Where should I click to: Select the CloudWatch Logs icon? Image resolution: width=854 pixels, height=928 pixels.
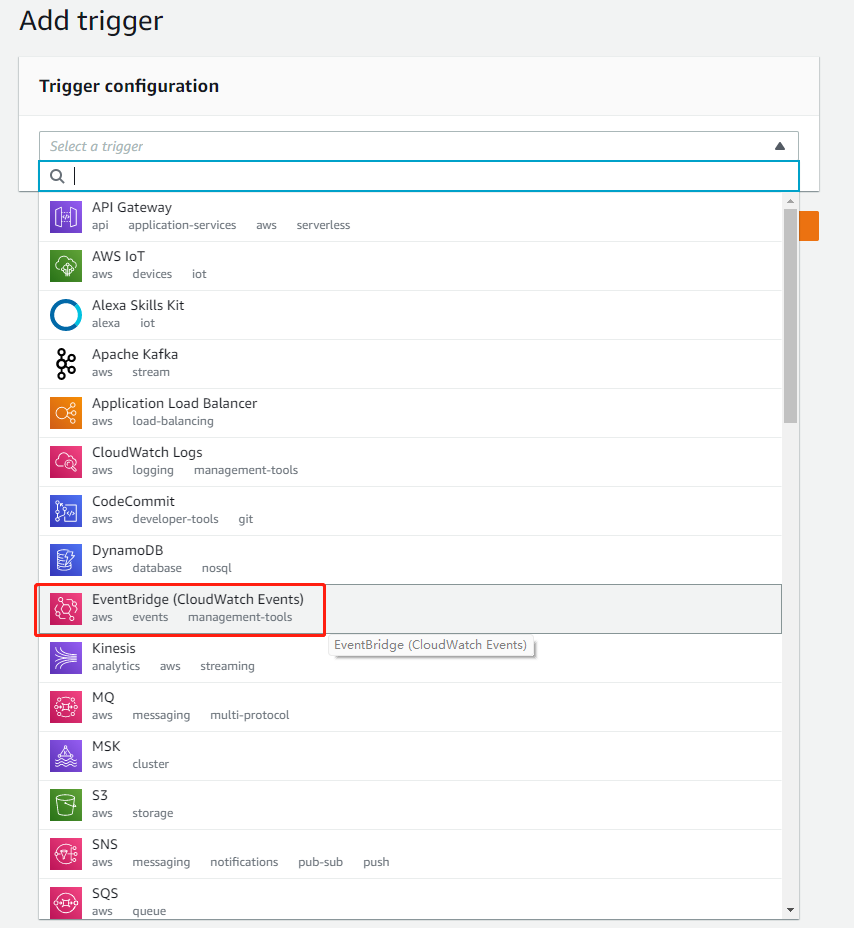pos(66,461)
